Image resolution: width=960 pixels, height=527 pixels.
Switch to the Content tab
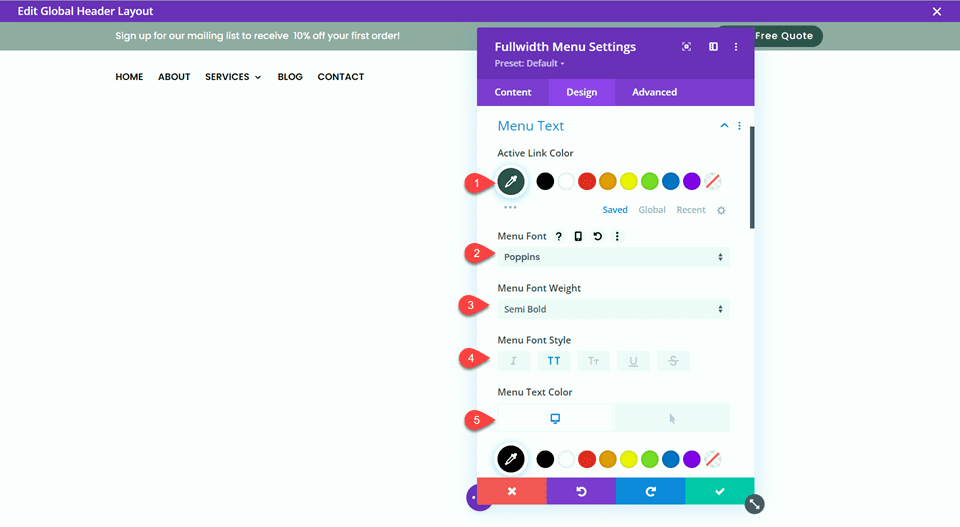click(x=513, y=92)
